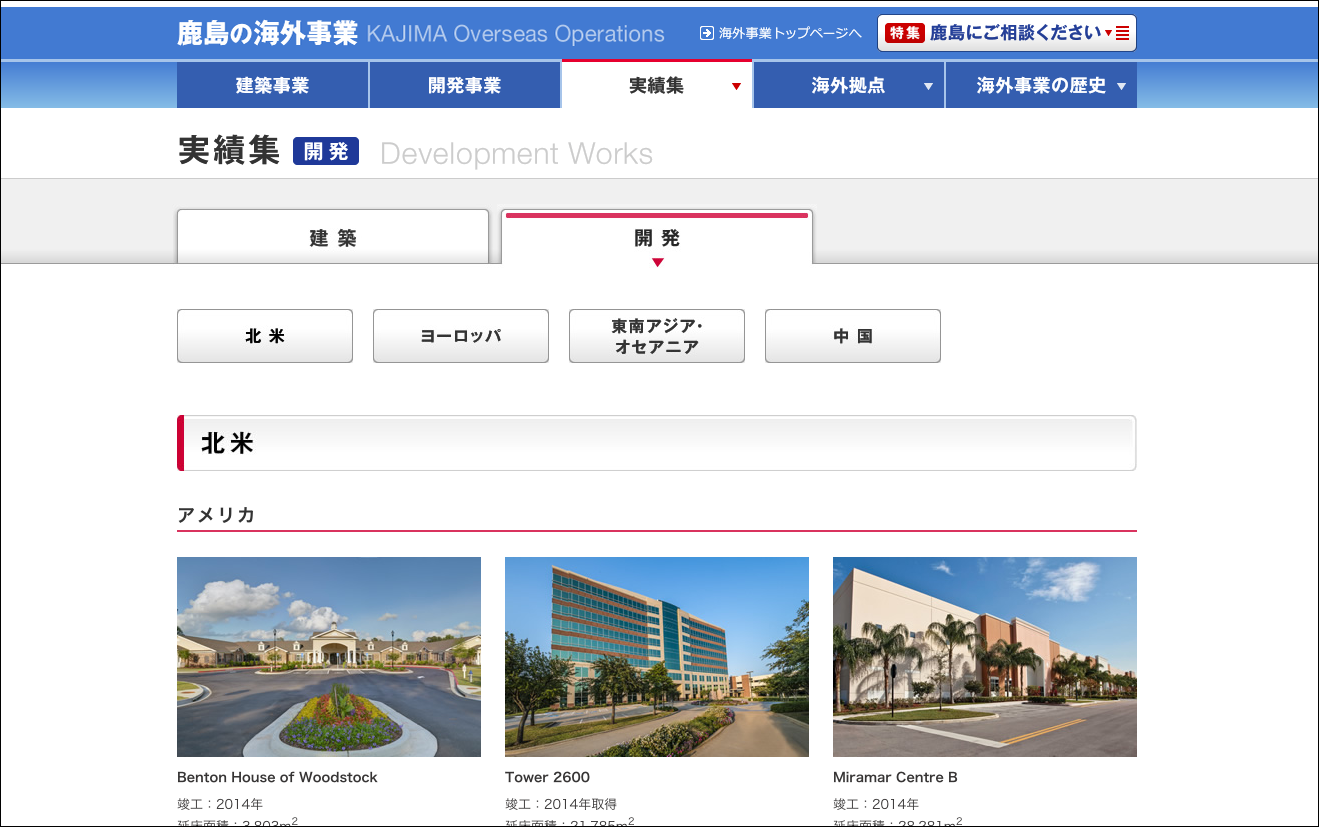The height and width of the screenshot is (827, 1319).
Task: Click the Tower 2600 title
Action: pos(547,777)
